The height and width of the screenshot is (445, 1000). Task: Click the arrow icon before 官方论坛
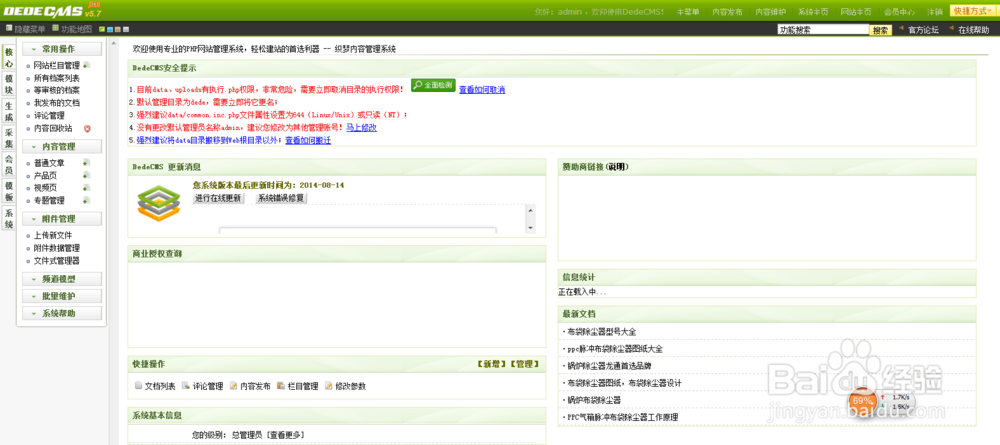point(902,29)
